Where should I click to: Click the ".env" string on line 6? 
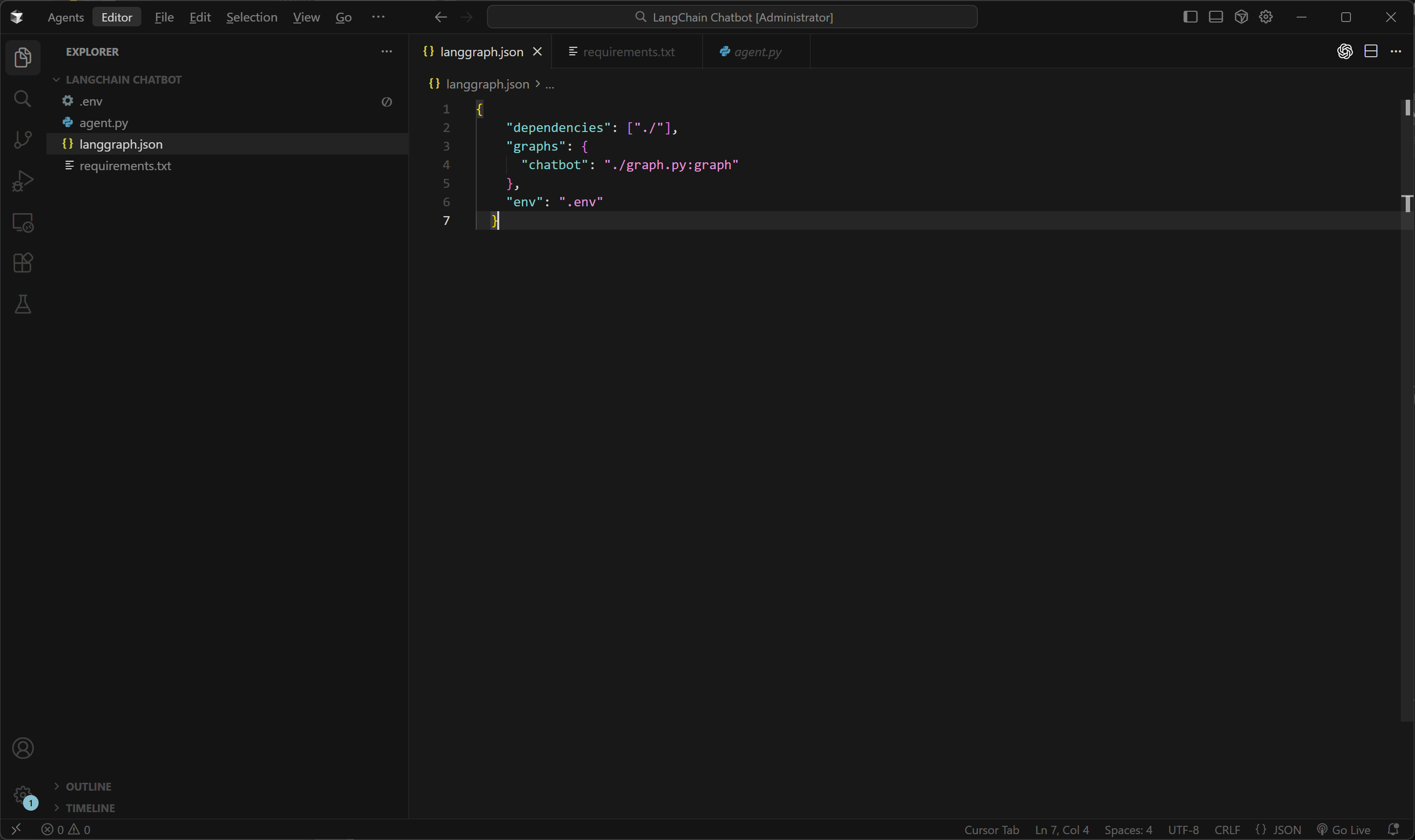tap(581, 202)
